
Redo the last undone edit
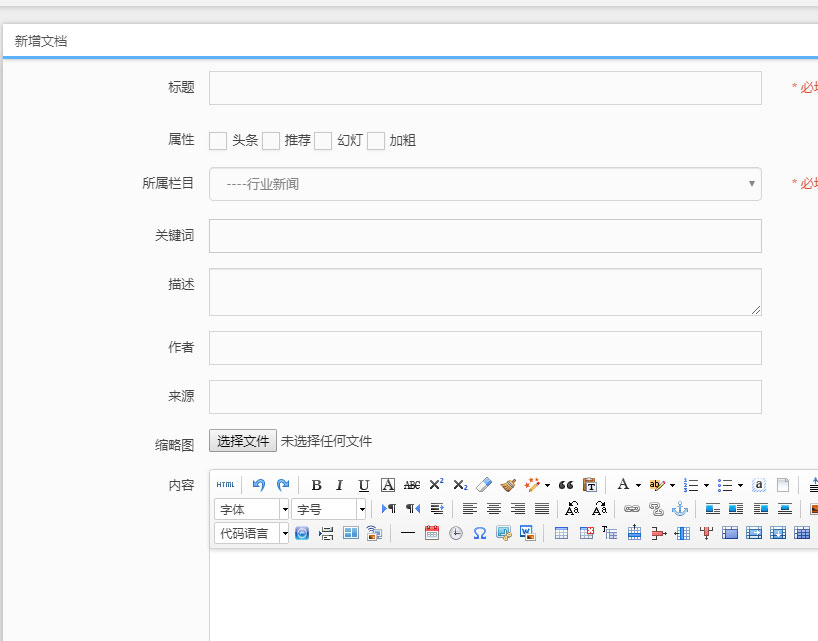click(x=283, y=485)
